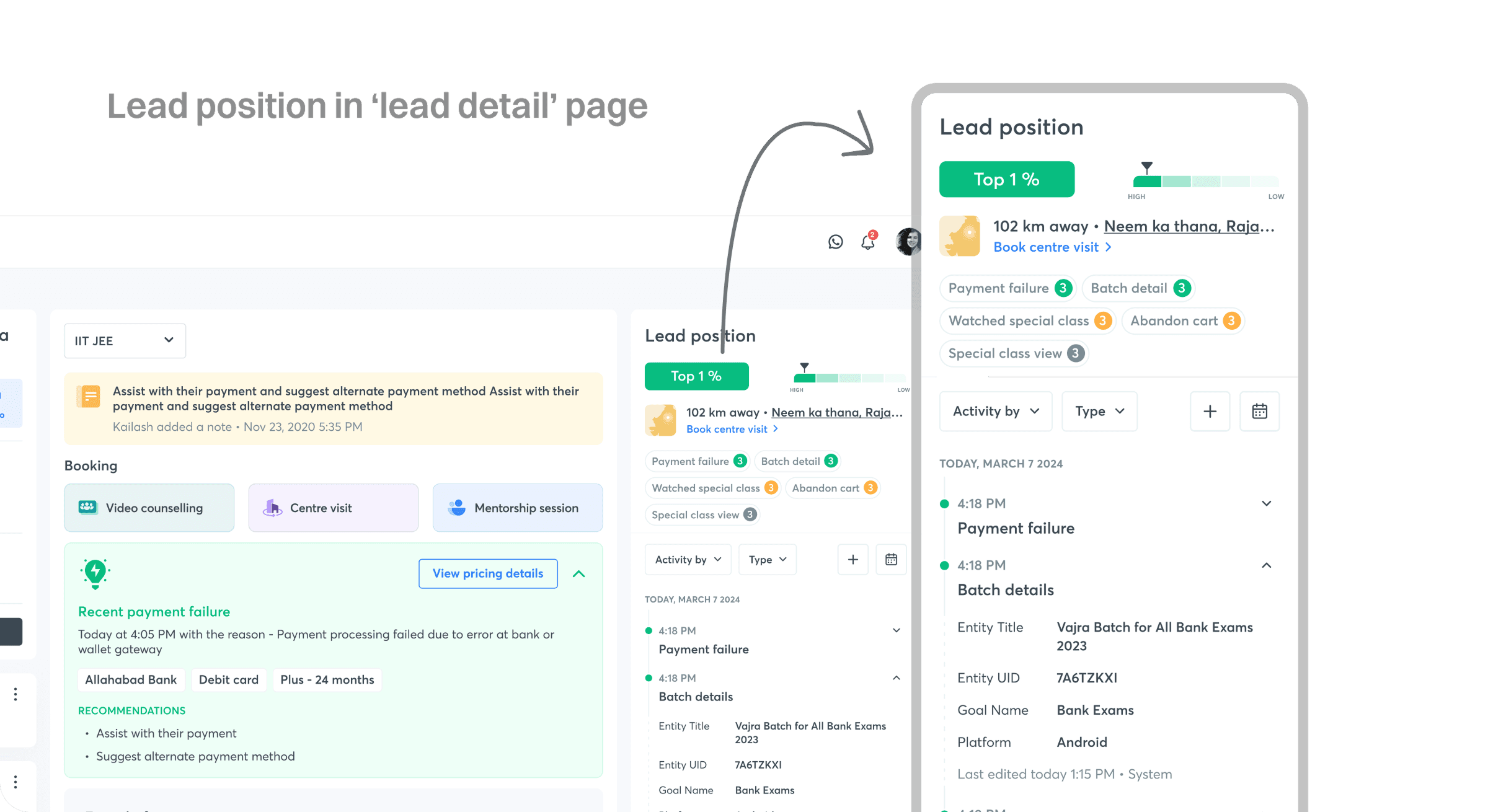1488x812 pixels.
Task: Open notifications bell with 2 badge
Action: point(868,242)
